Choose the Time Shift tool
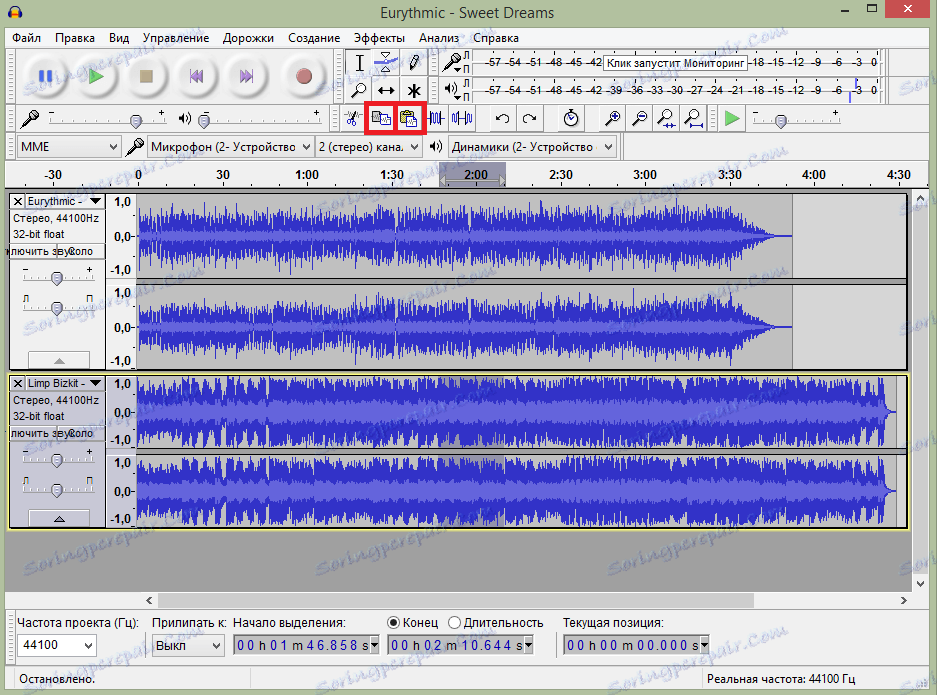The height and width of the screenshot is (695, 937). (386, 90)
